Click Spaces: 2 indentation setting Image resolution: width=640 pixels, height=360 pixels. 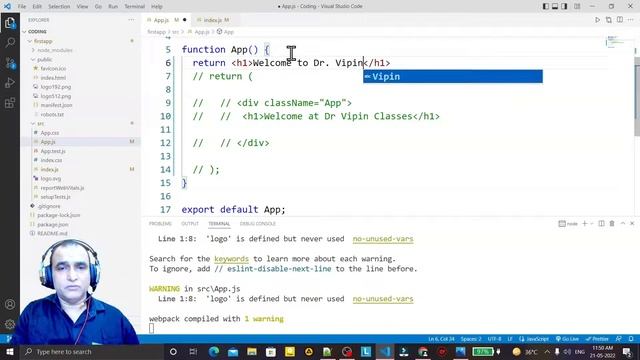point(471,339)
